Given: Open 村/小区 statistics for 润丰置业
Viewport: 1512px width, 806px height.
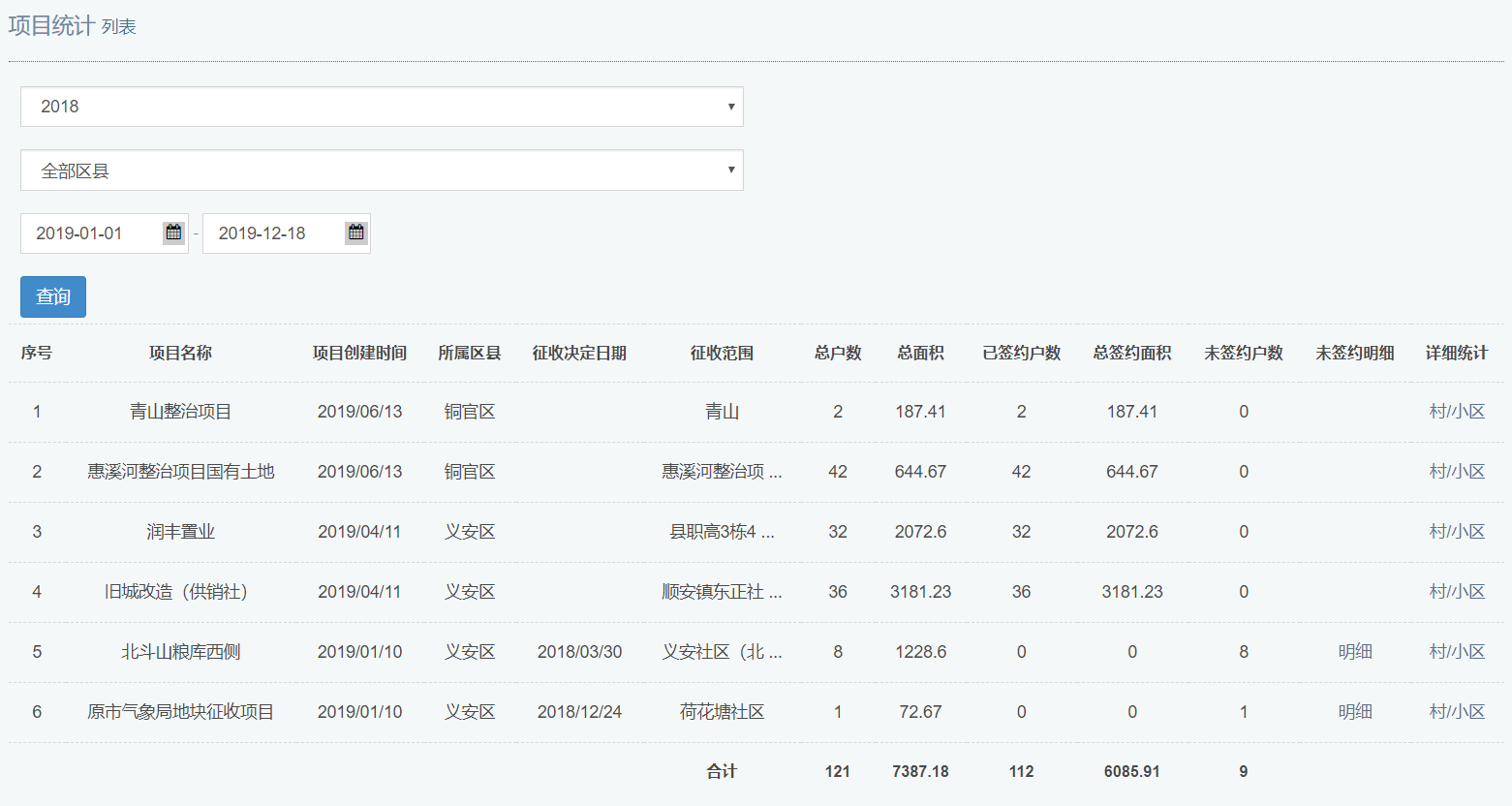Looking at the screenshot, I should point(1457,532).
